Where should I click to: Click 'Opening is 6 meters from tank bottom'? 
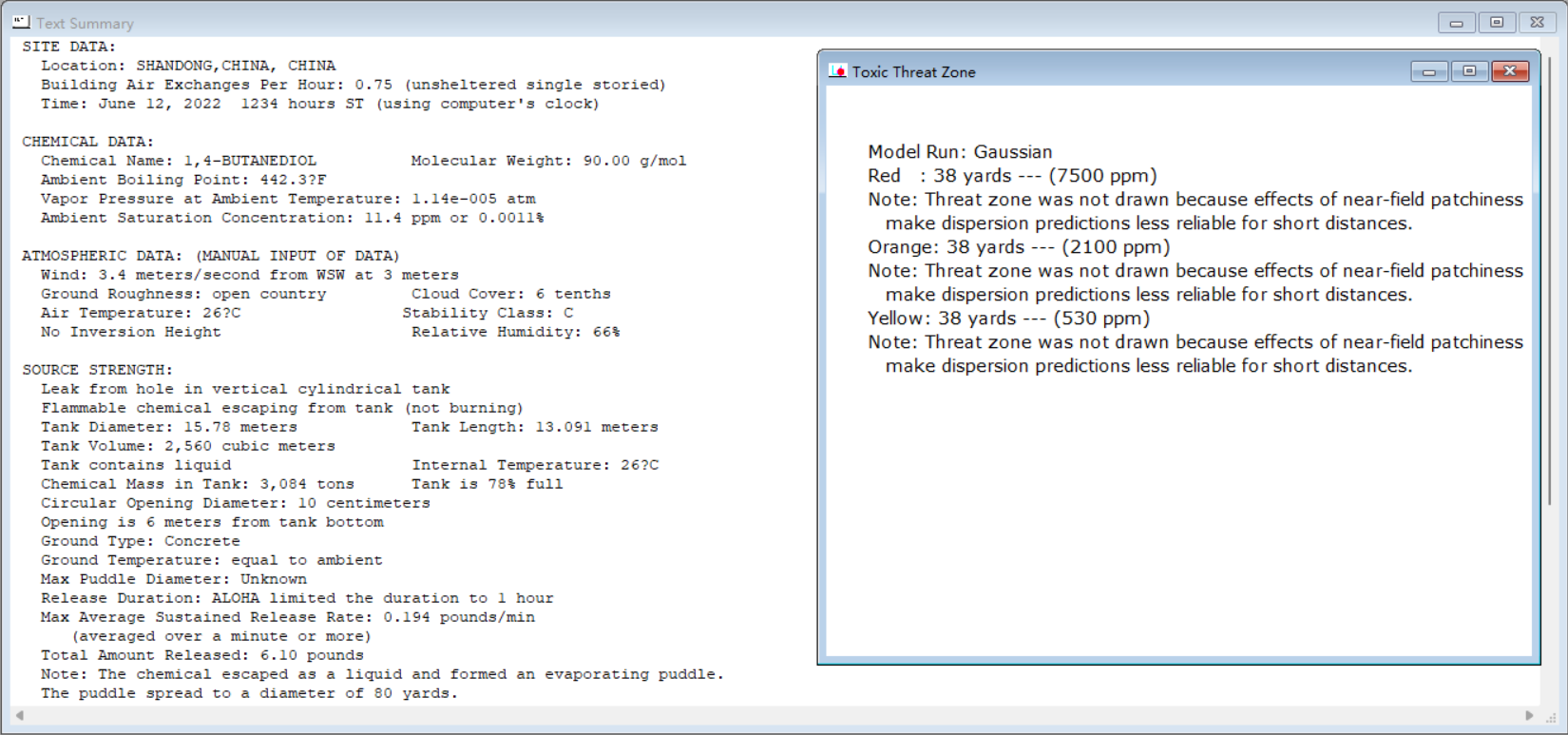click(212, 522)
